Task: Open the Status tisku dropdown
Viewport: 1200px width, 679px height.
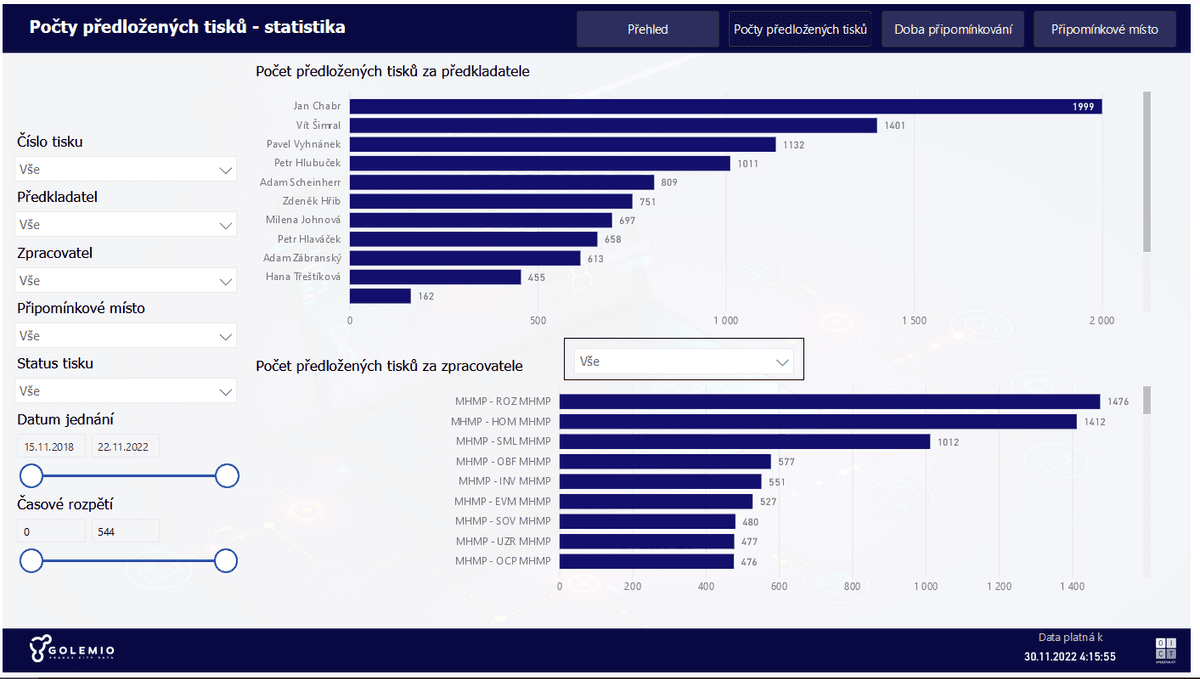Action: tap(125, 391)
